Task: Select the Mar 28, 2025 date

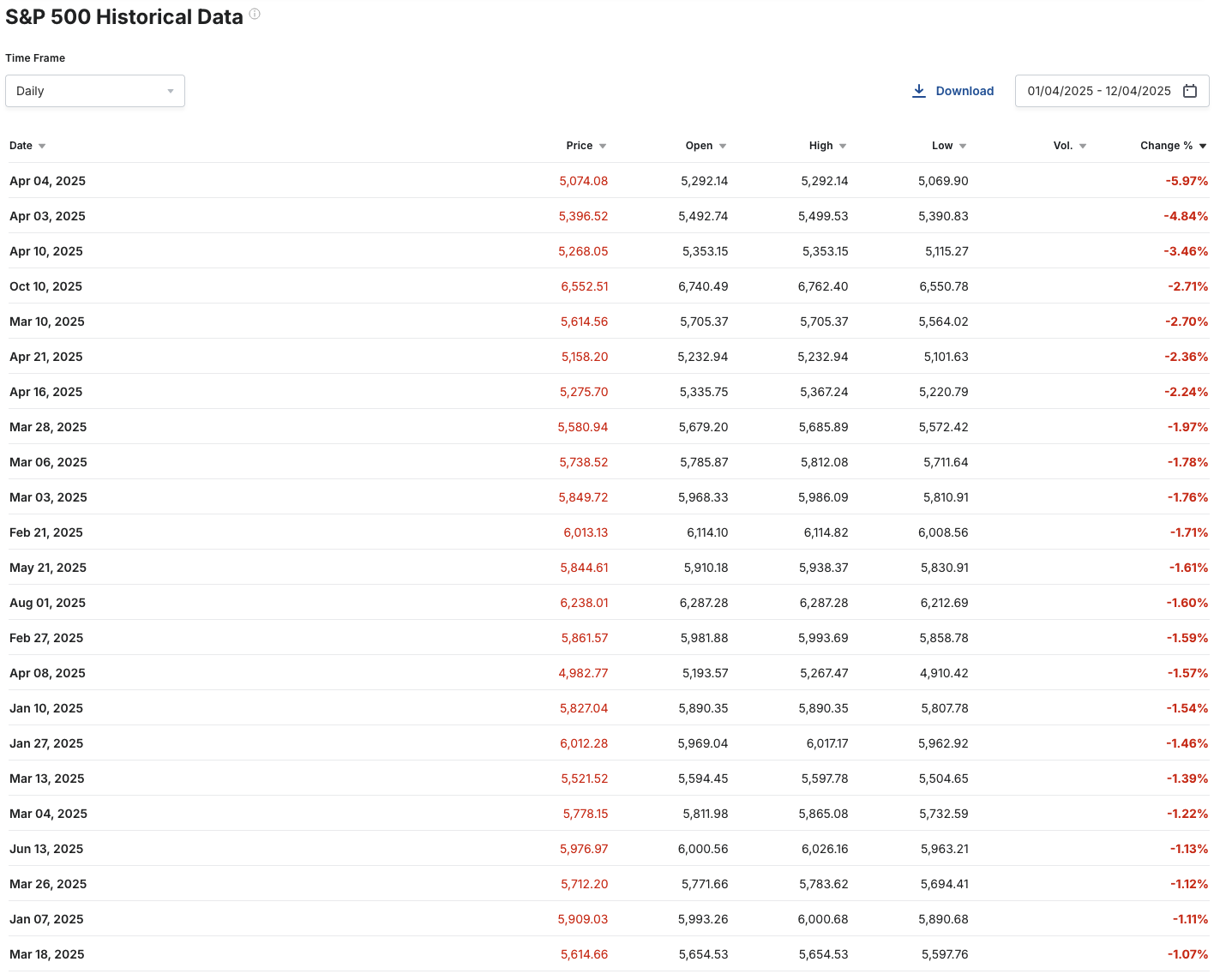Action: [48, 427]
